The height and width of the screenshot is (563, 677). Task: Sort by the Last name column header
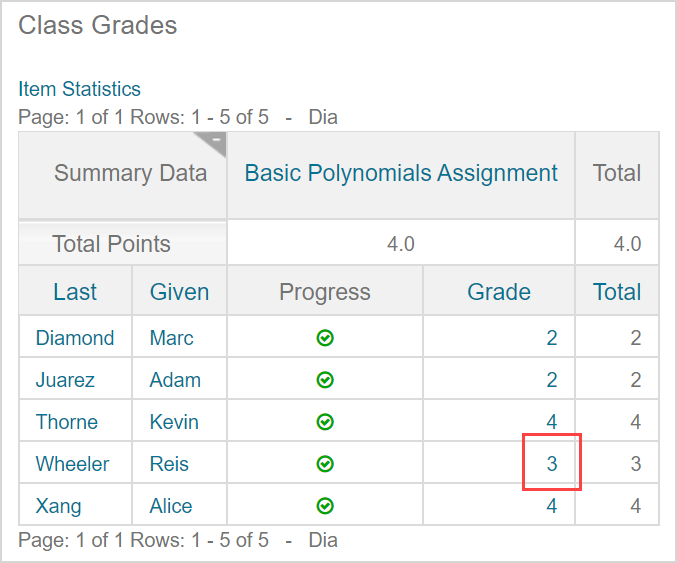click(x=75, y=292)
